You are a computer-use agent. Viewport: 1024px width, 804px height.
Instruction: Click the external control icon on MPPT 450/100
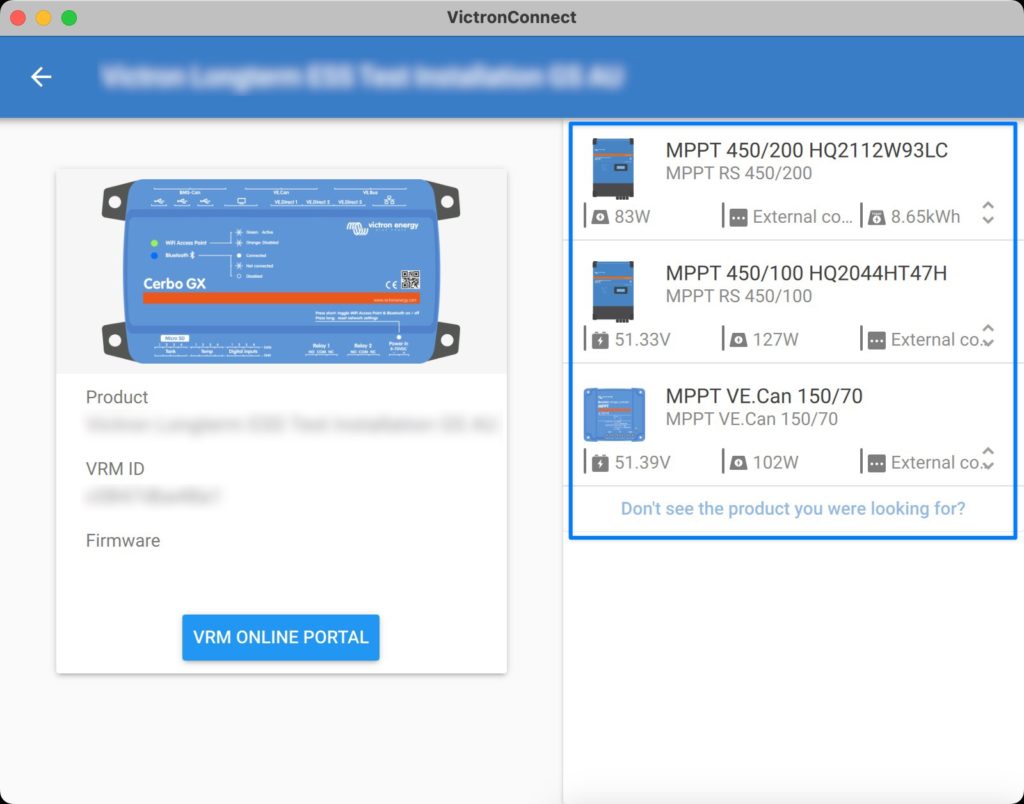click(875, 339)
